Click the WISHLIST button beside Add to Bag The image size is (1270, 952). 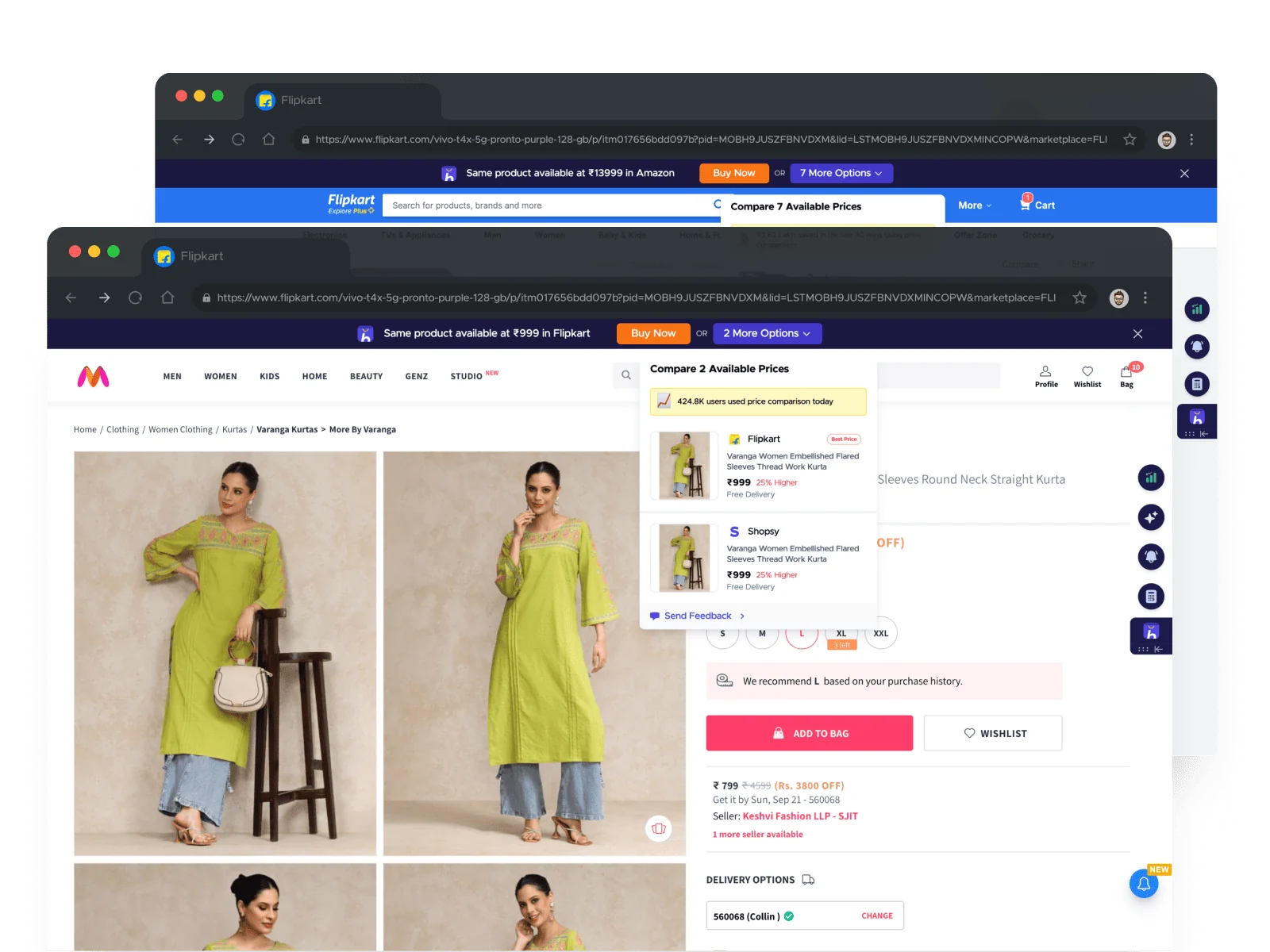[x=993, y=733]
